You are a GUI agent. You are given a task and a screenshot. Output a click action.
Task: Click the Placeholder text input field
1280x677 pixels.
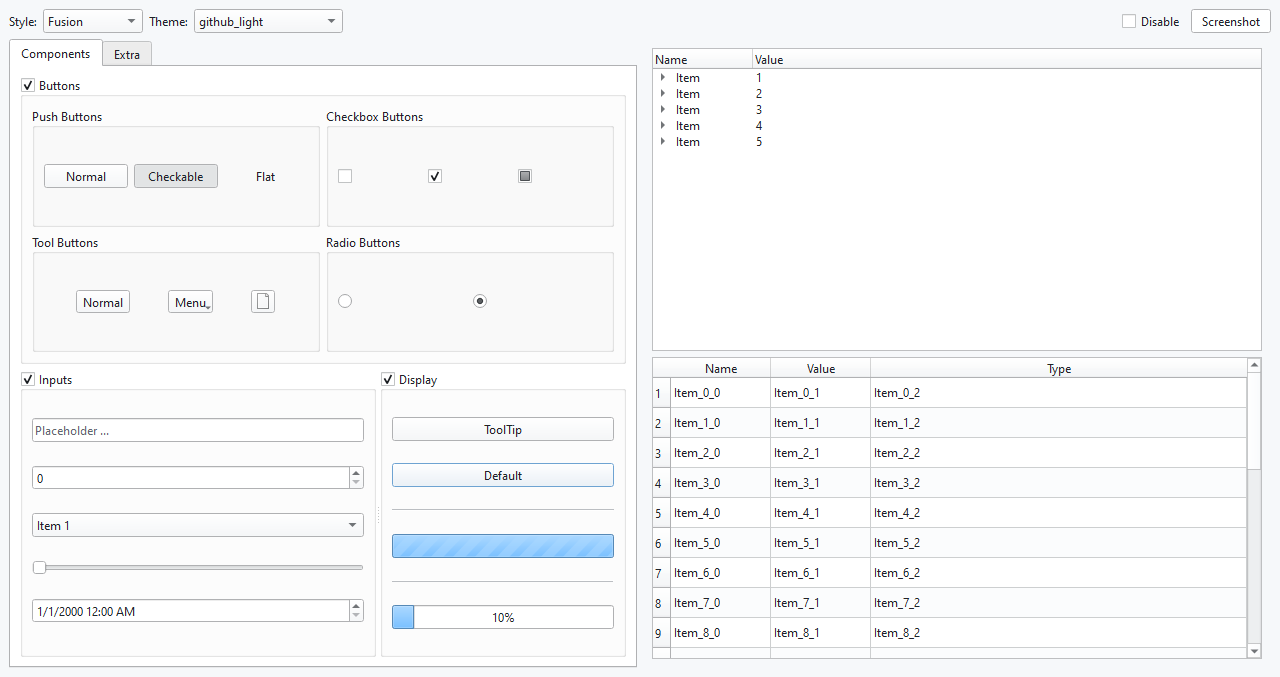click(x=198, y=430)
